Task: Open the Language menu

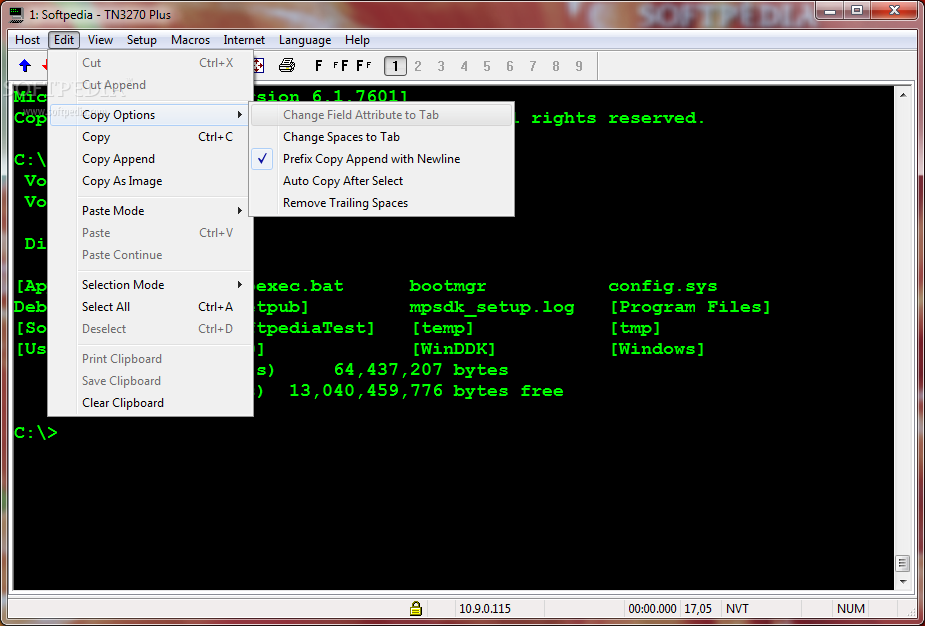Action: point(304,40)
